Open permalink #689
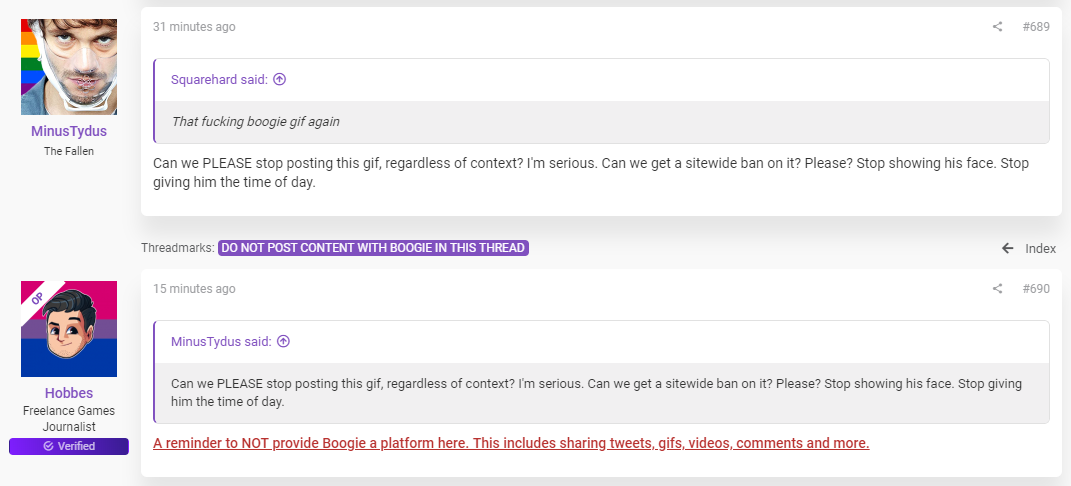The image size is (1071, 486). coord(1036,27)
